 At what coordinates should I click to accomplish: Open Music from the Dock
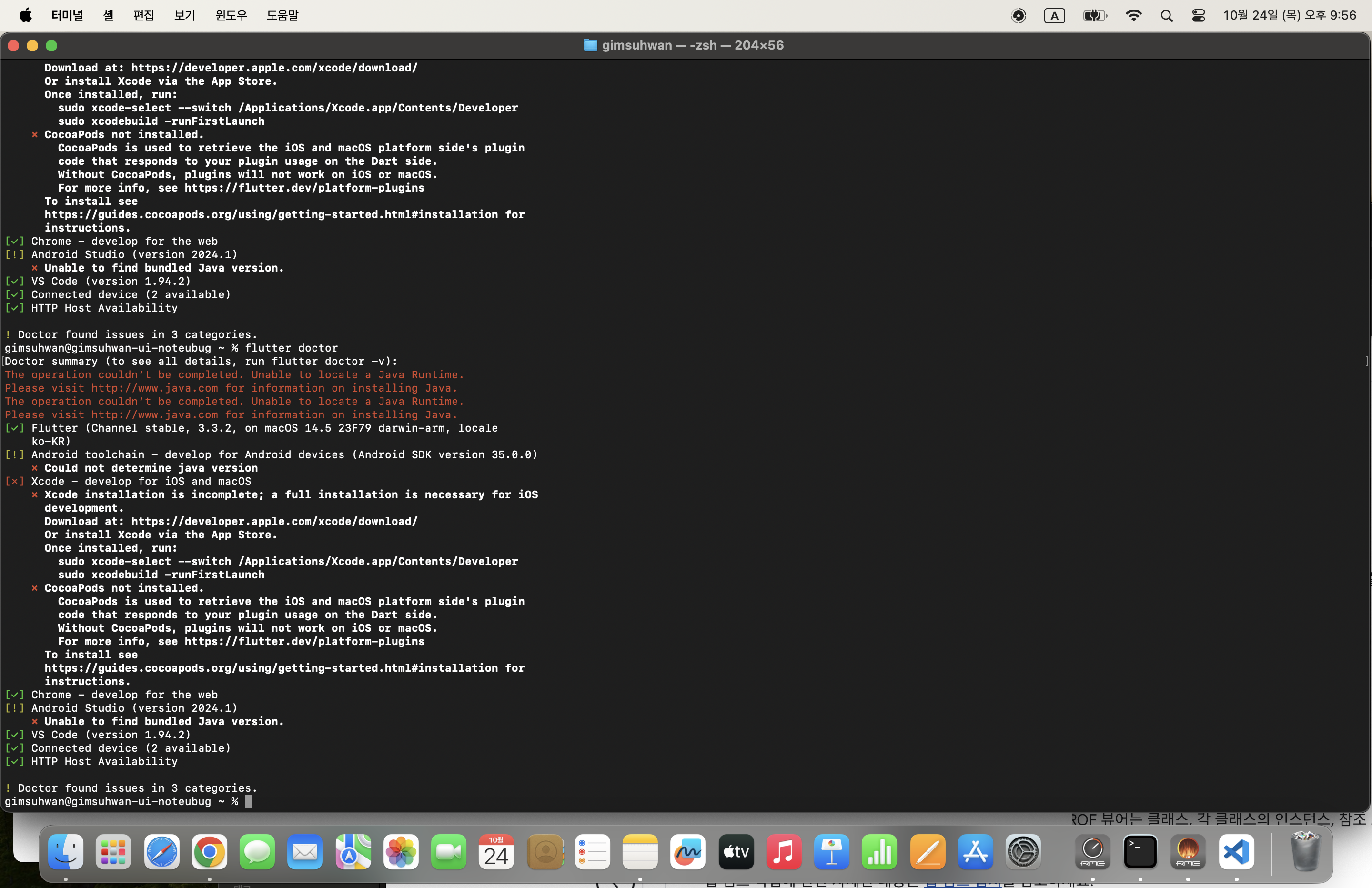[784, 852]
